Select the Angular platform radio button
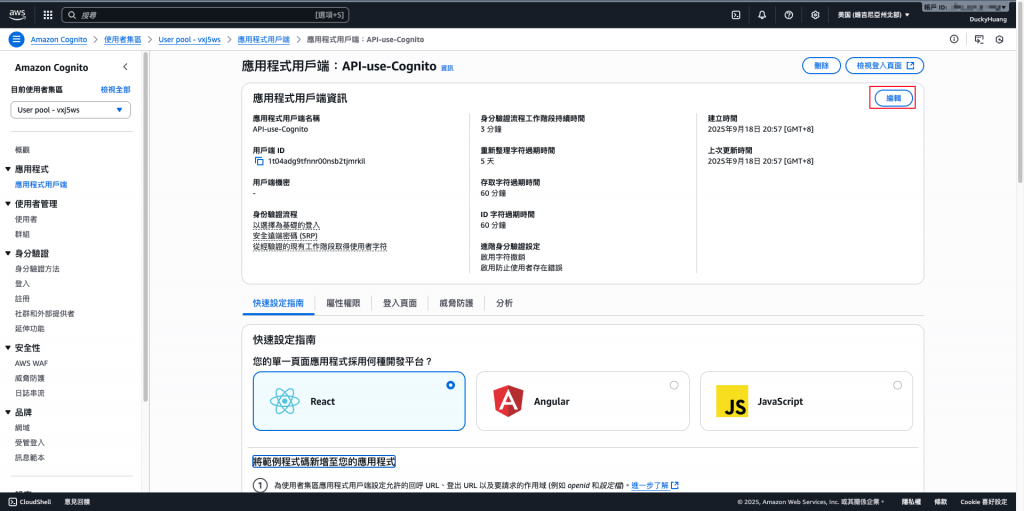 674,386
